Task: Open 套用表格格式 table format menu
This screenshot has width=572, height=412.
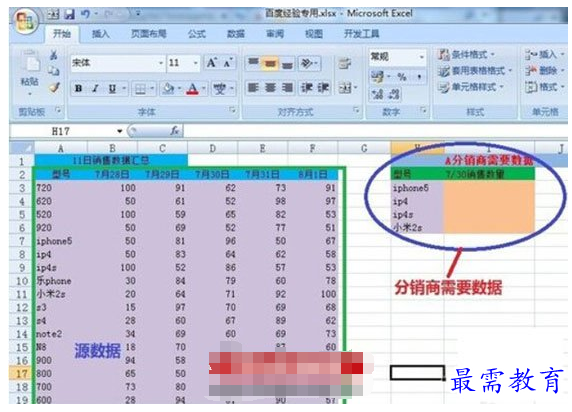Action: tap(475, 71)
